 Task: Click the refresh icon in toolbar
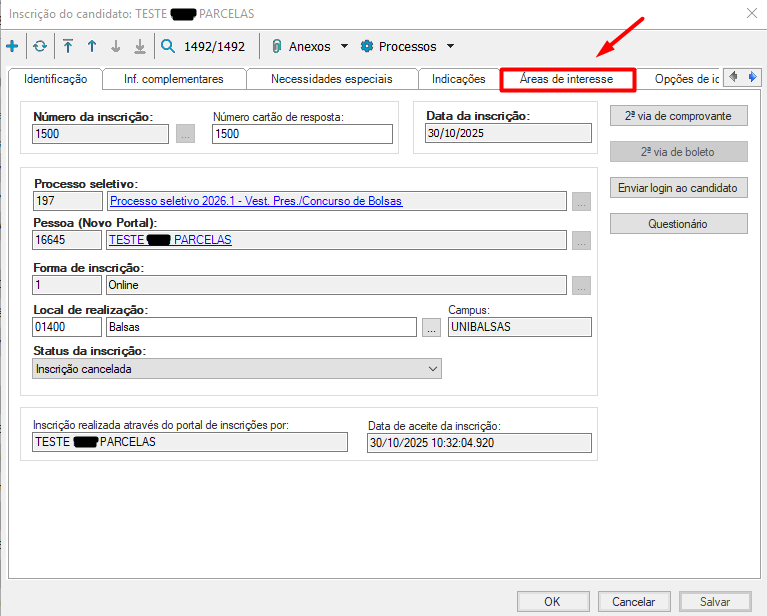(40, 46)
